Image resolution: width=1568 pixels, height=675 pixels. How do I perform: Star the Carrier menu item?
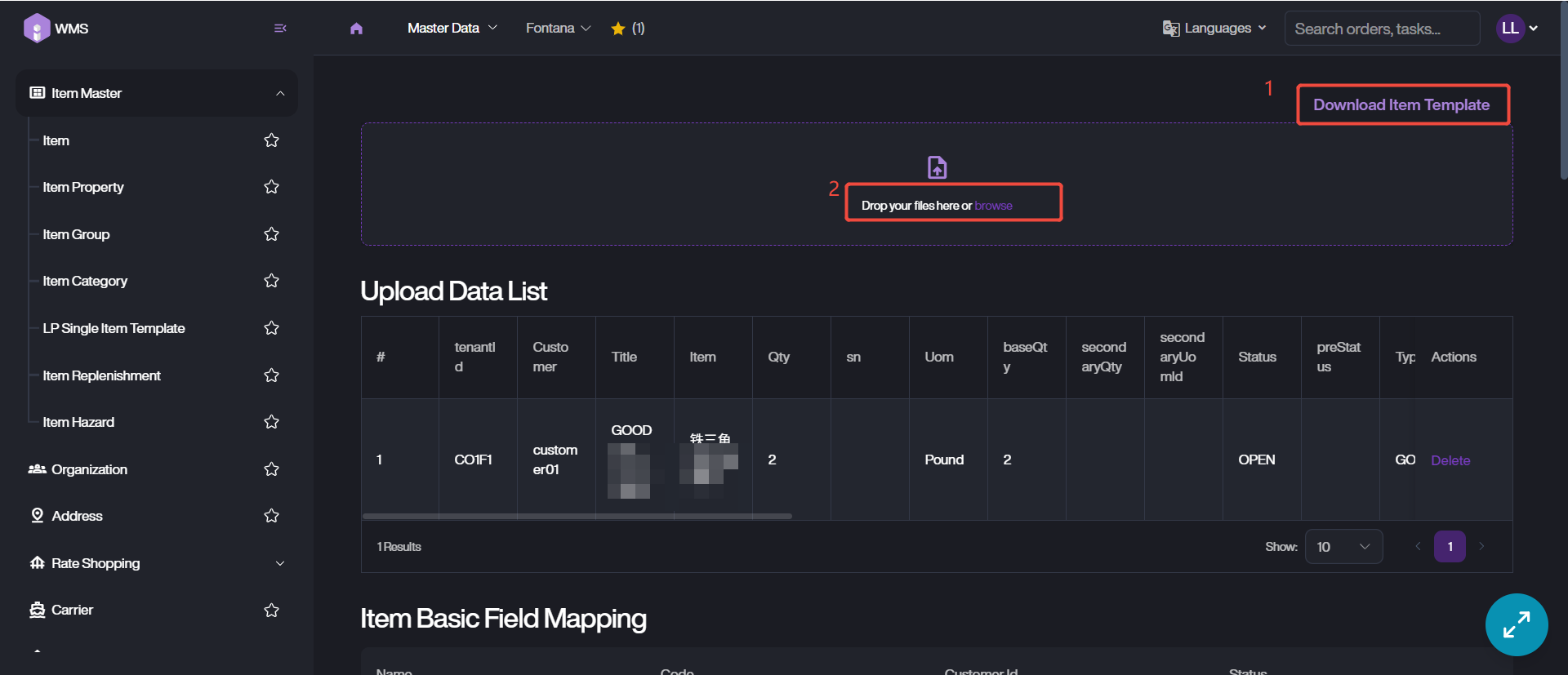click(272, 611)
